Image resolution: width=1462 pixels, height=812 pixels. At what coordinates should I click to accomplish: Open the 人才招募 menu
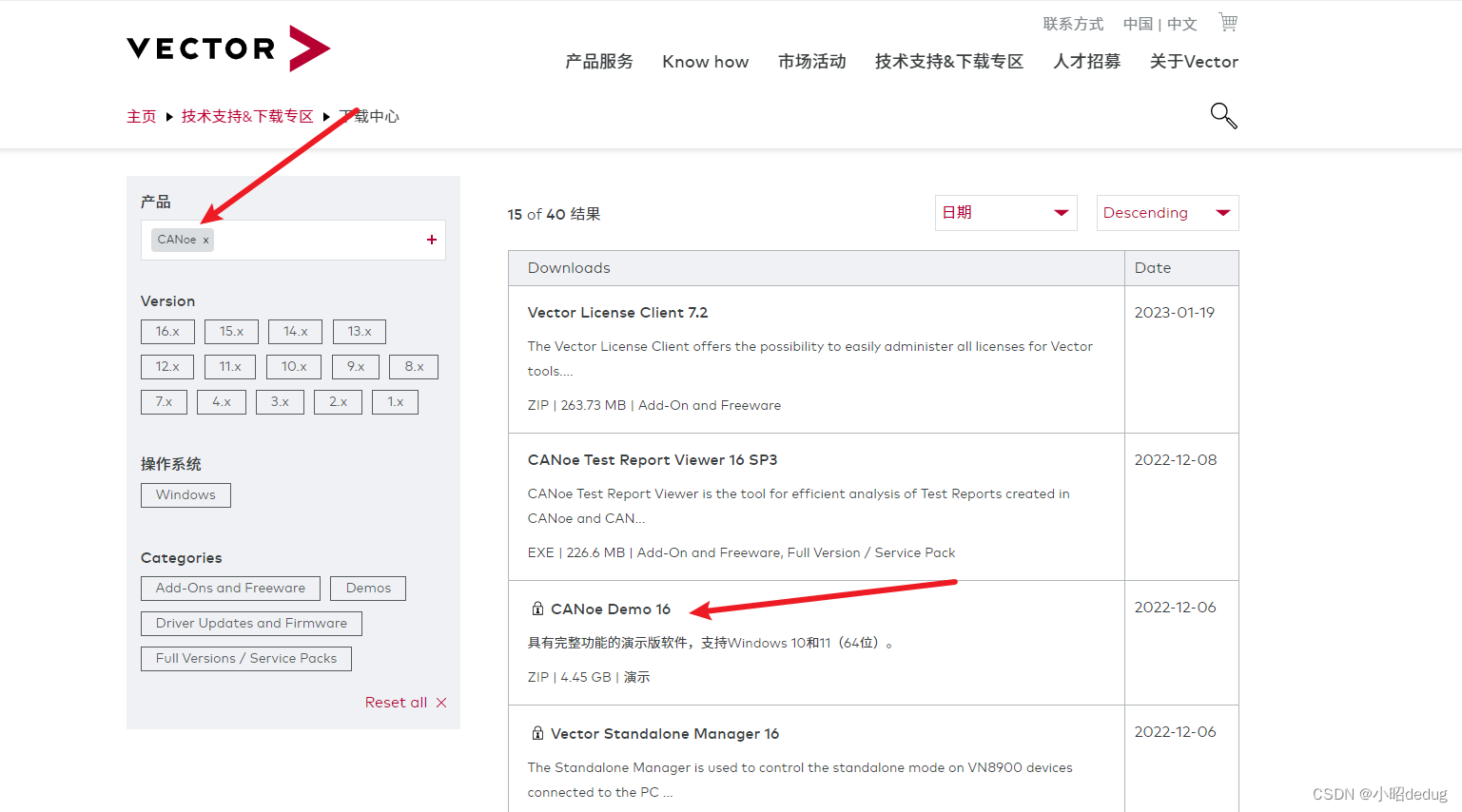[1087, 62]
